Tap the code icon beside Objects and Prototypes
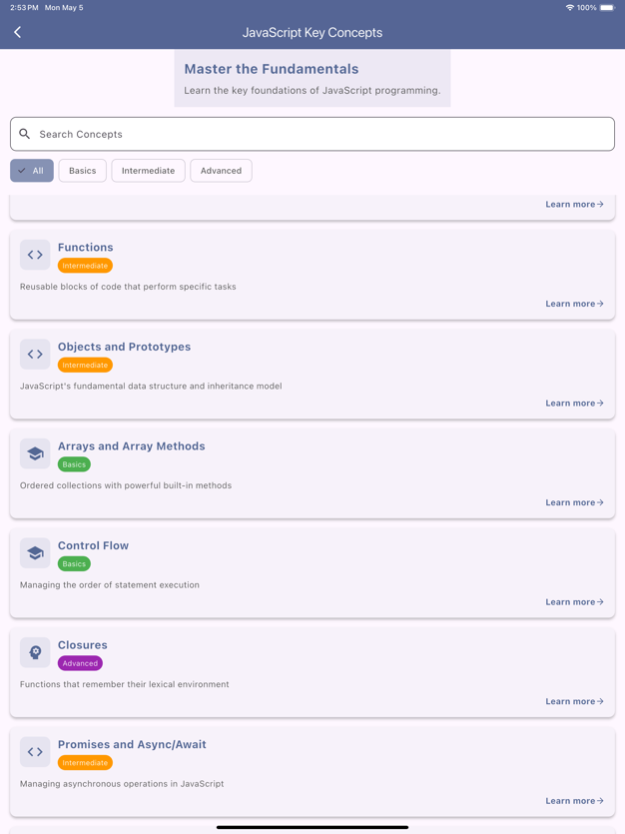This screenshot has width=625, height=834. tap(35, 354)
